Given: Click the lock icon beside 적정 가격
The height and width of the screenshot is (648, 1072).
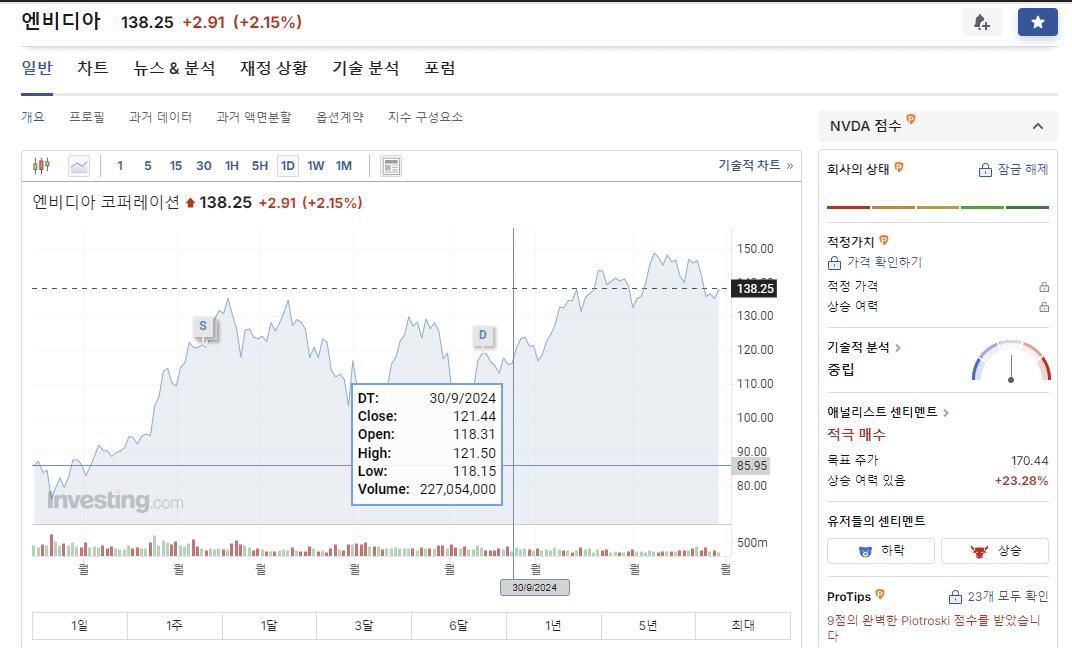Looking at the screenshot, I should pyautogui.click(x=1045, y=285).
